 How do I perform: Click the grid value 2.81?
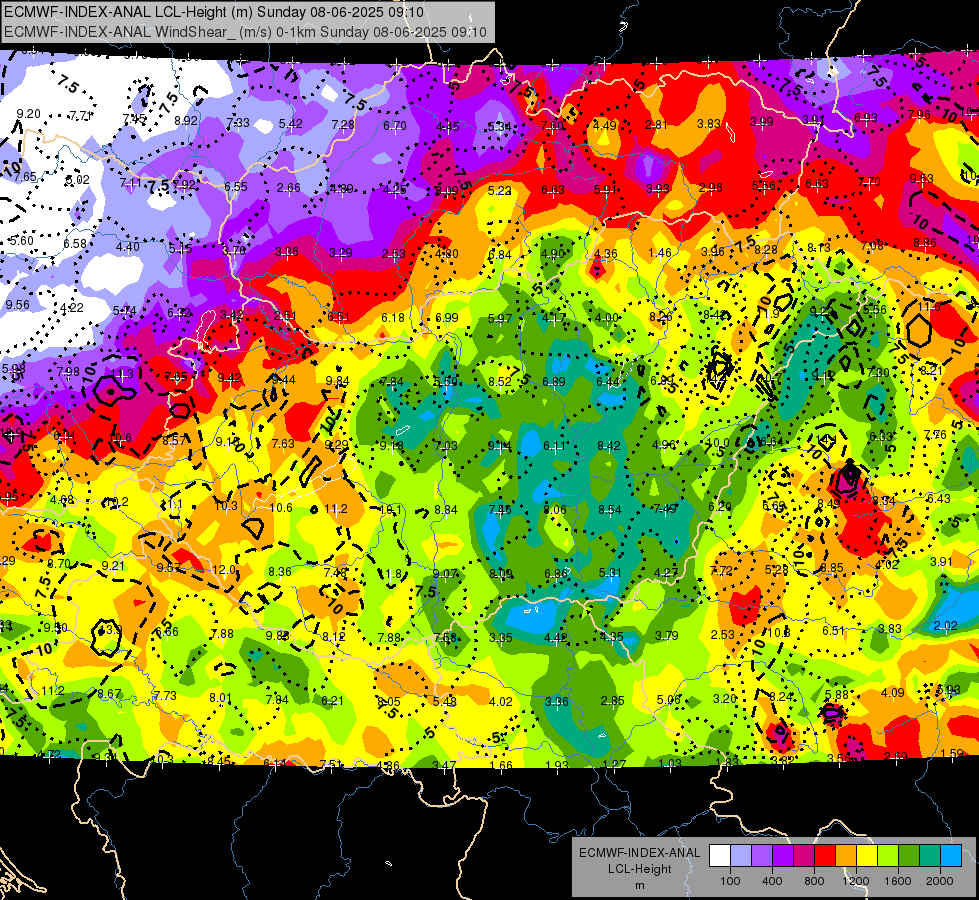656,124
